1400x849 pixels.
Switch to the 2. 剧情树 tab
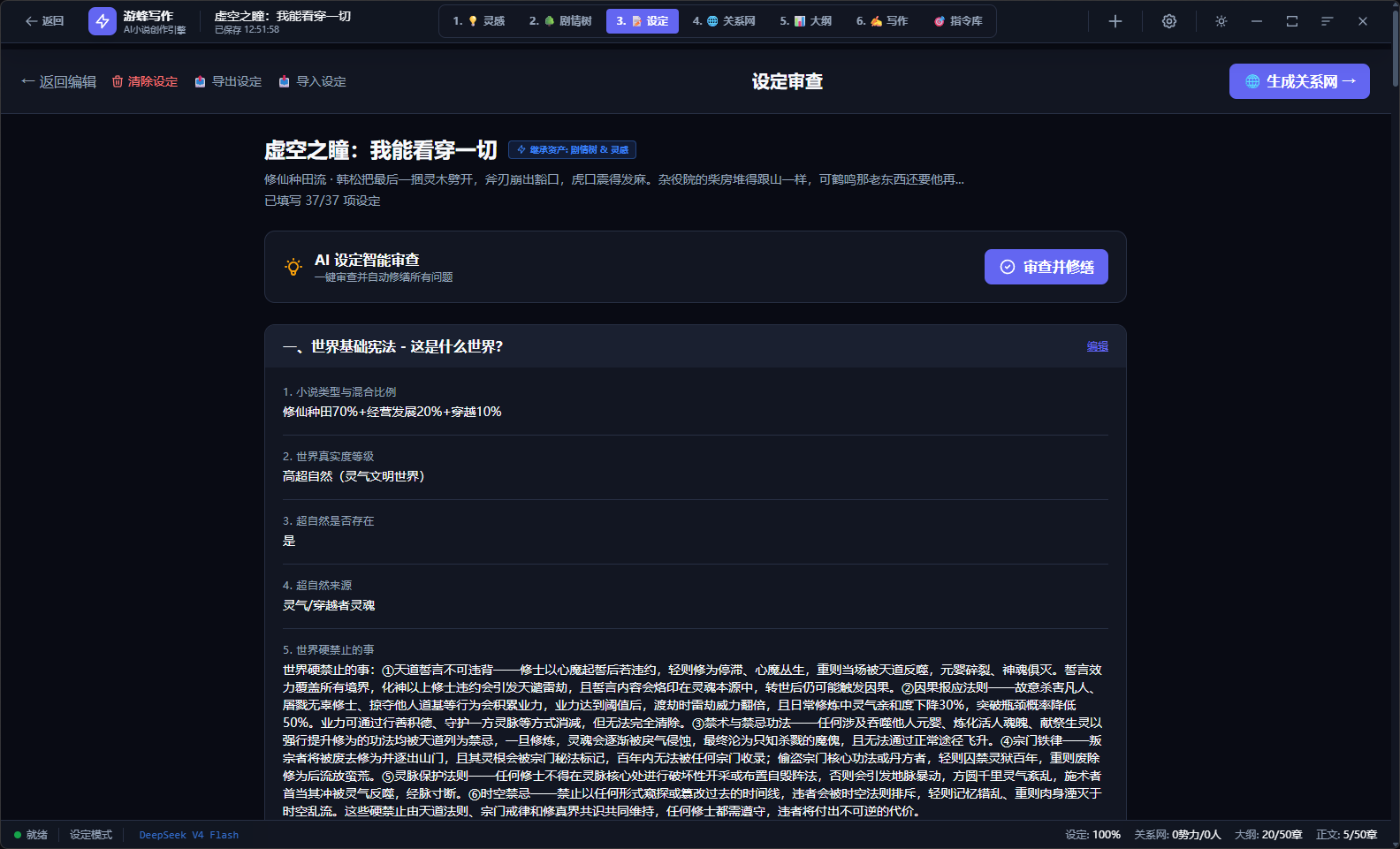click(x=560, y=21)
